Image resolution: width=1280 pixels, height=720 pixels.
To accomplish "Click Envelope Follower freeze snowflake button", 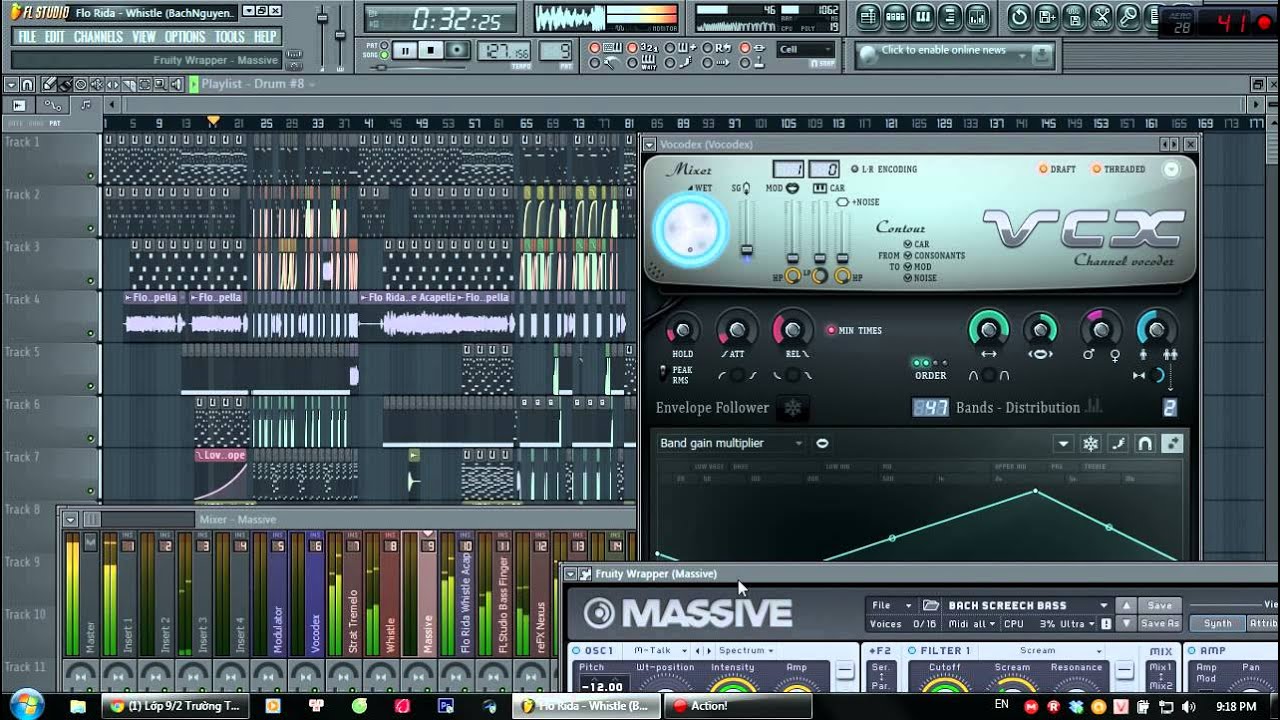I will pyautogui.click(x=792, y=408).
